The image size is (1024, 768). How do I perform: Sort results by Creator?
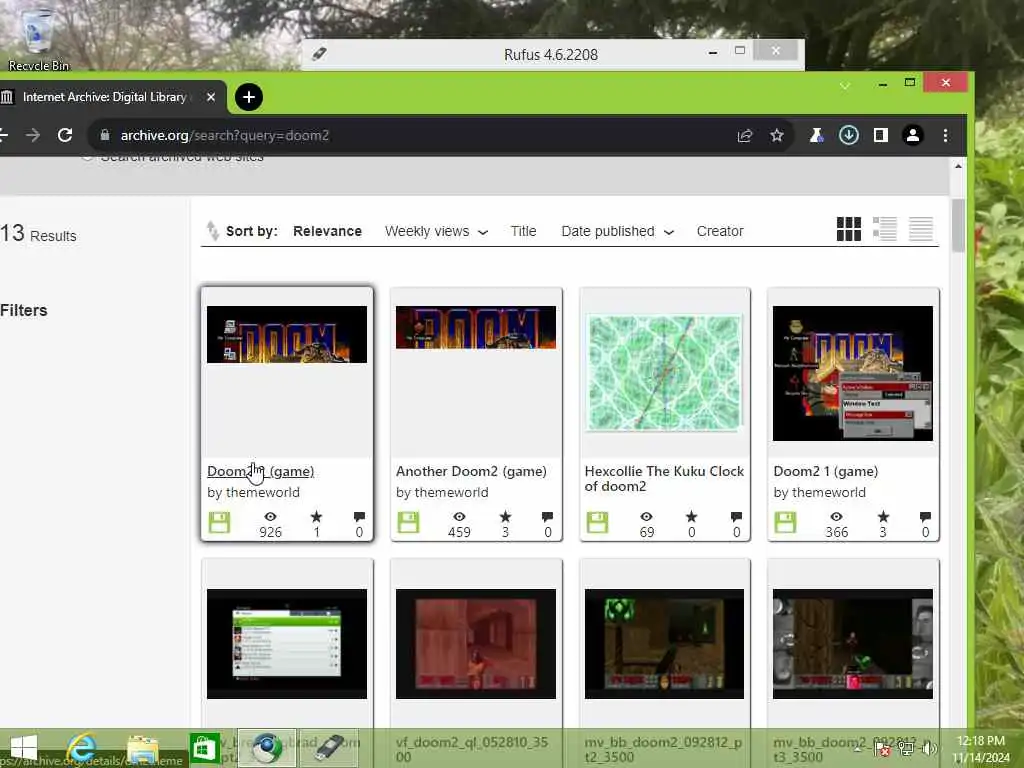click(720, 231)
